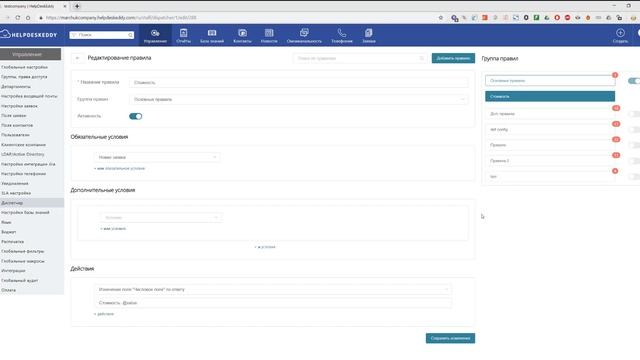Open the Новости news icon

click(x=269, y=36)
